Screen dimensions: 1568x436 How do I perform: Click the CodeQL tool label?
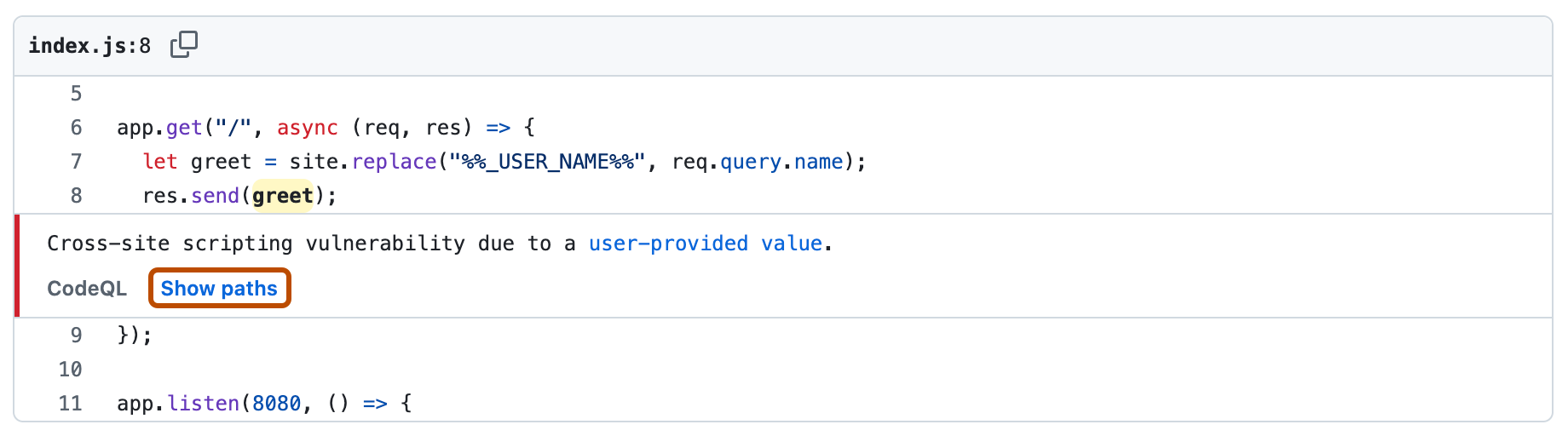tap(87, 289)
